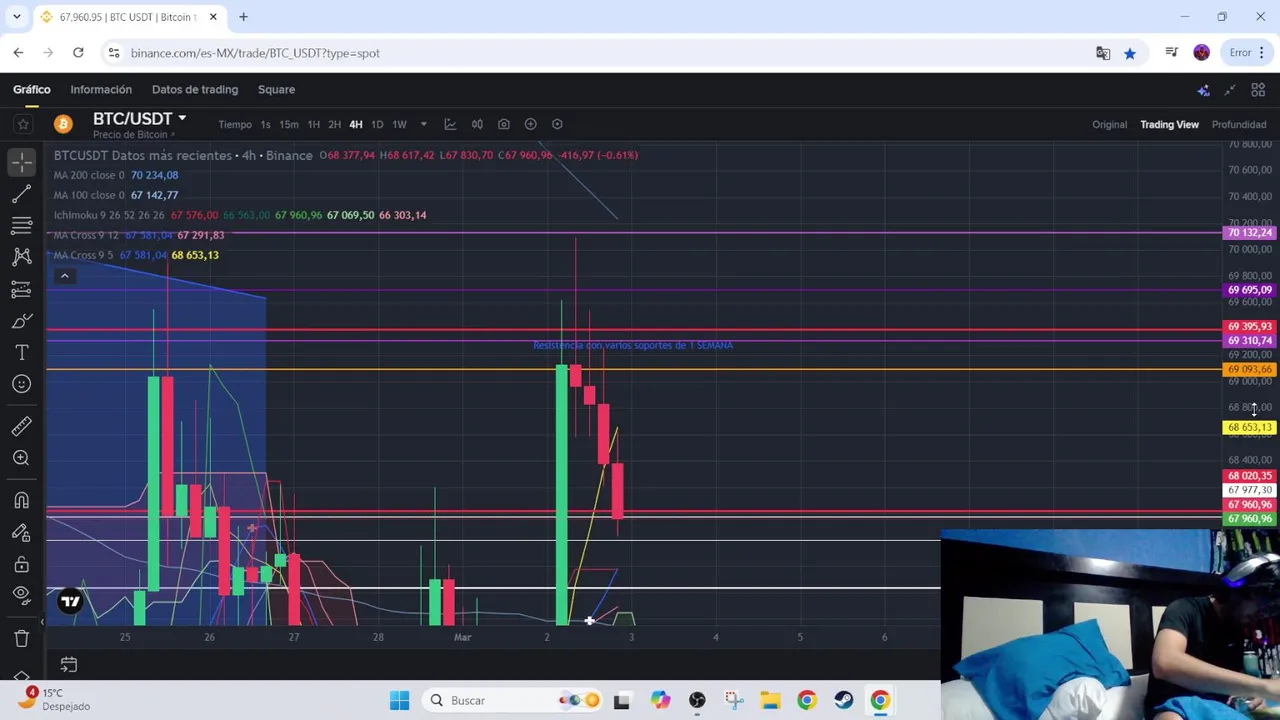Take a chart snapshot with camera icon
Viewport: 1280px width, 720px height.
[x=504, y=124]
